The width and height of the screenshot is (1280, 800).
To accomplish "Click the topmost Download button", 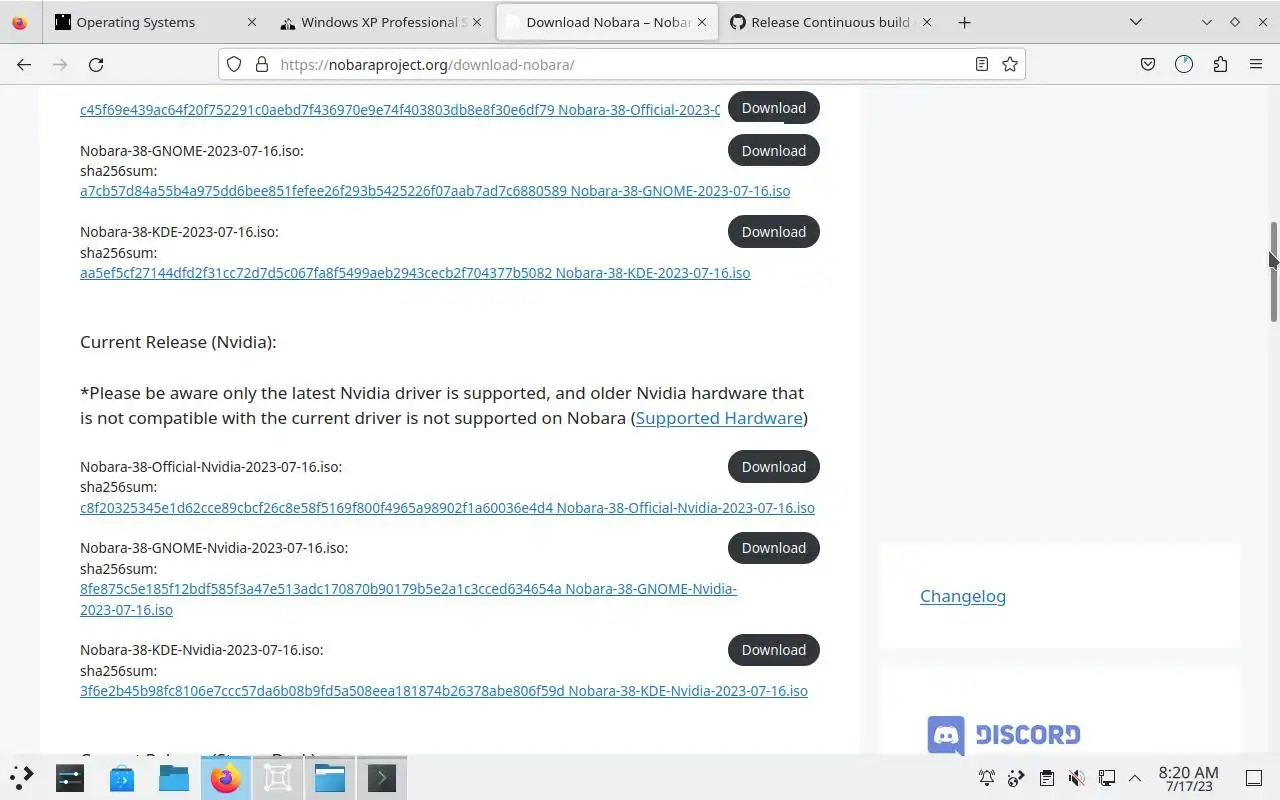I will click(773, 108).
